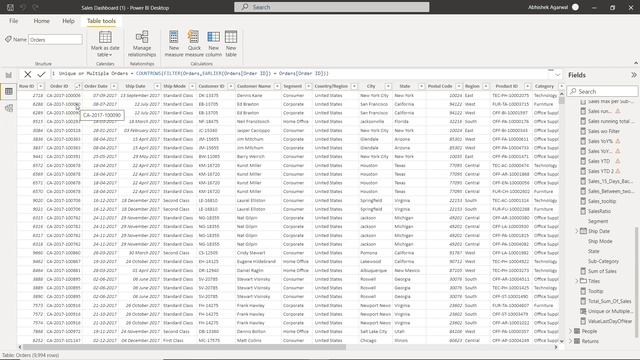Switch to the Home tab
This screenshot has height=360, width=640.
pyautogui.click(x=42, y=21)
